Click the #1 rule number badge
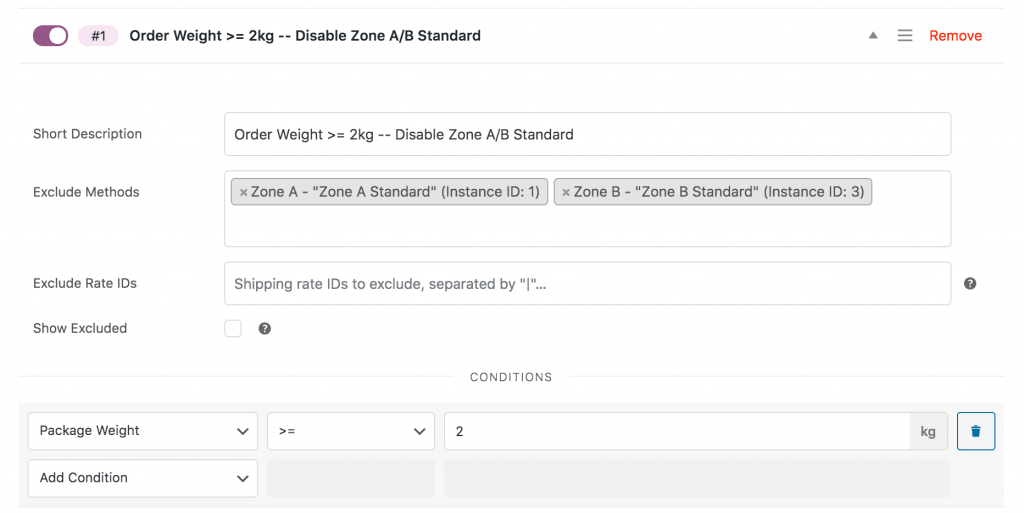This screenshot has height=513, width=1024. click(x=98, y=36)
